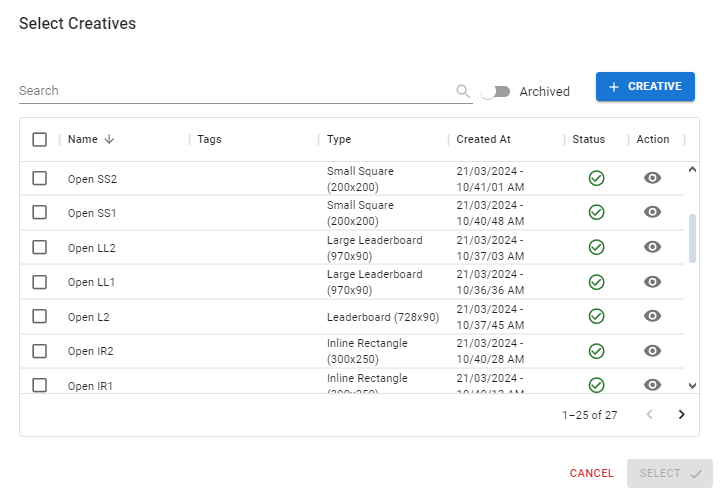The image size is (720, 492).
Task: Sort by the Type column header
Action: click(339, 140)
